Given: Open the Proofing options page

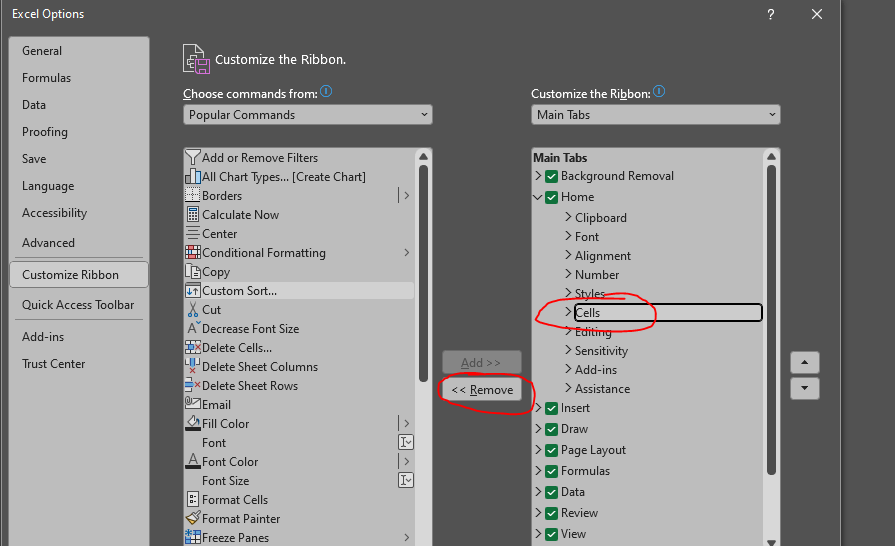Looking at the screenshot, I should [x=45, y=132].
